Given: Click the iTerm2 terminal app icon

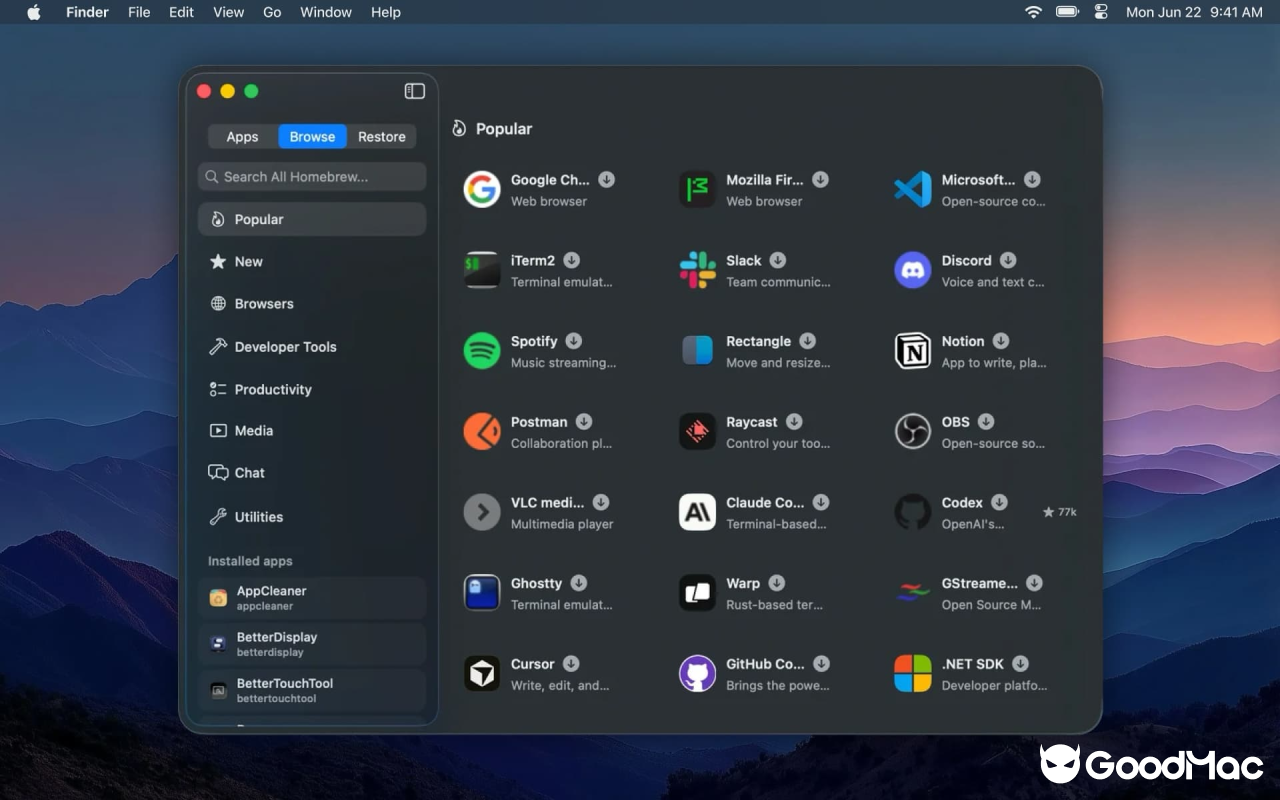Looking at the screenshot, I should click(x=482, y=270).
